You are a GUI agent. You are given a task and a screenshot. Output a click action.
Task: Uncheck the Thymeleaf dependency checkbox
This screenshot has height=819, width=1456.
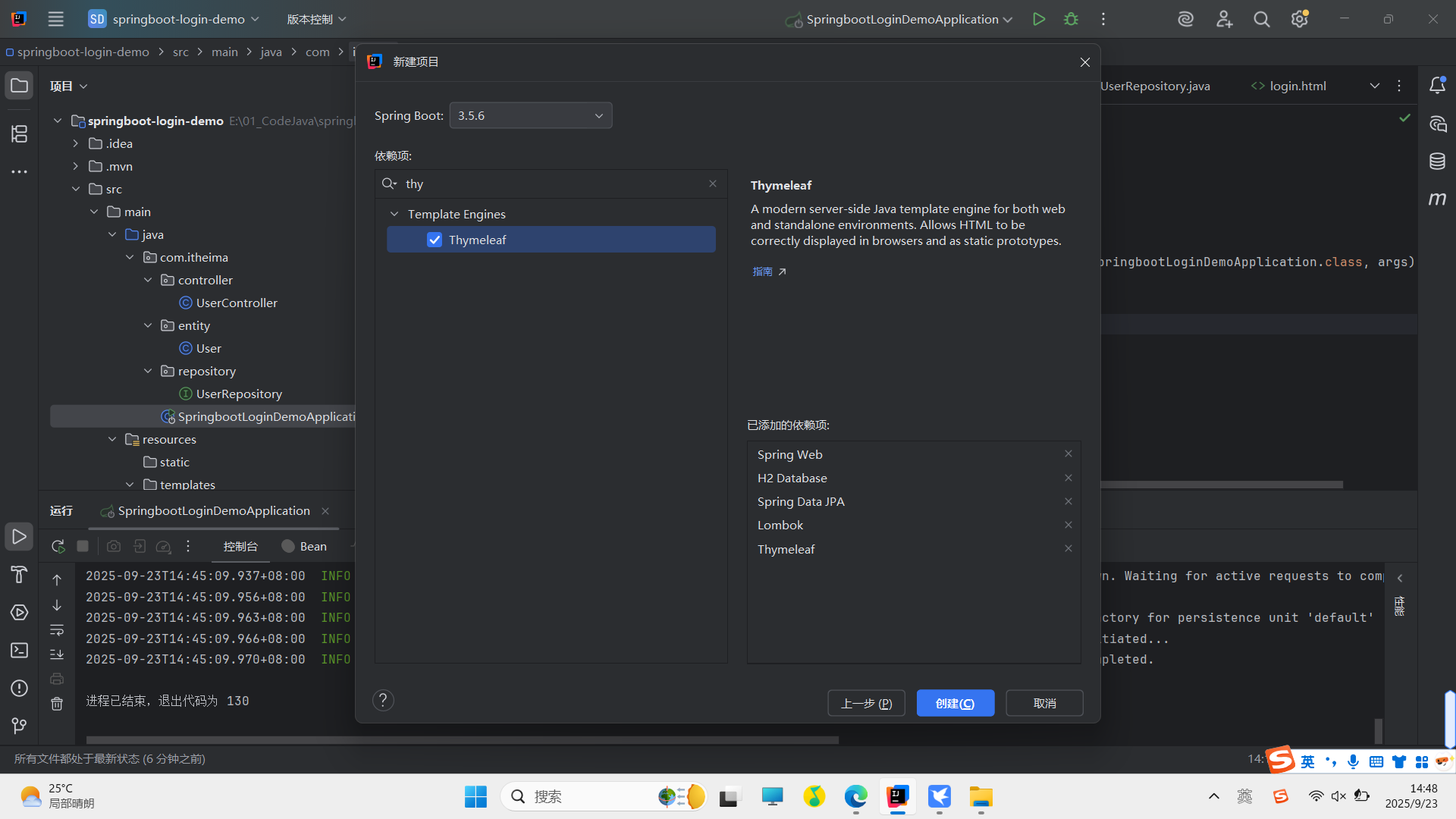[x=435, y=240]
